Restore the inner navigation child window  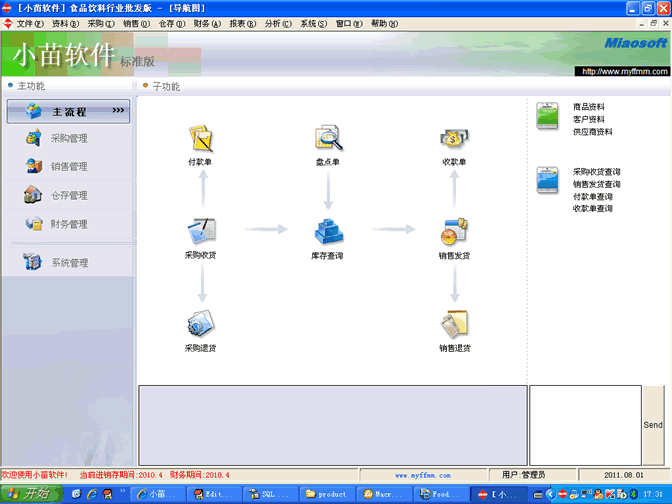tap(654, 24)
